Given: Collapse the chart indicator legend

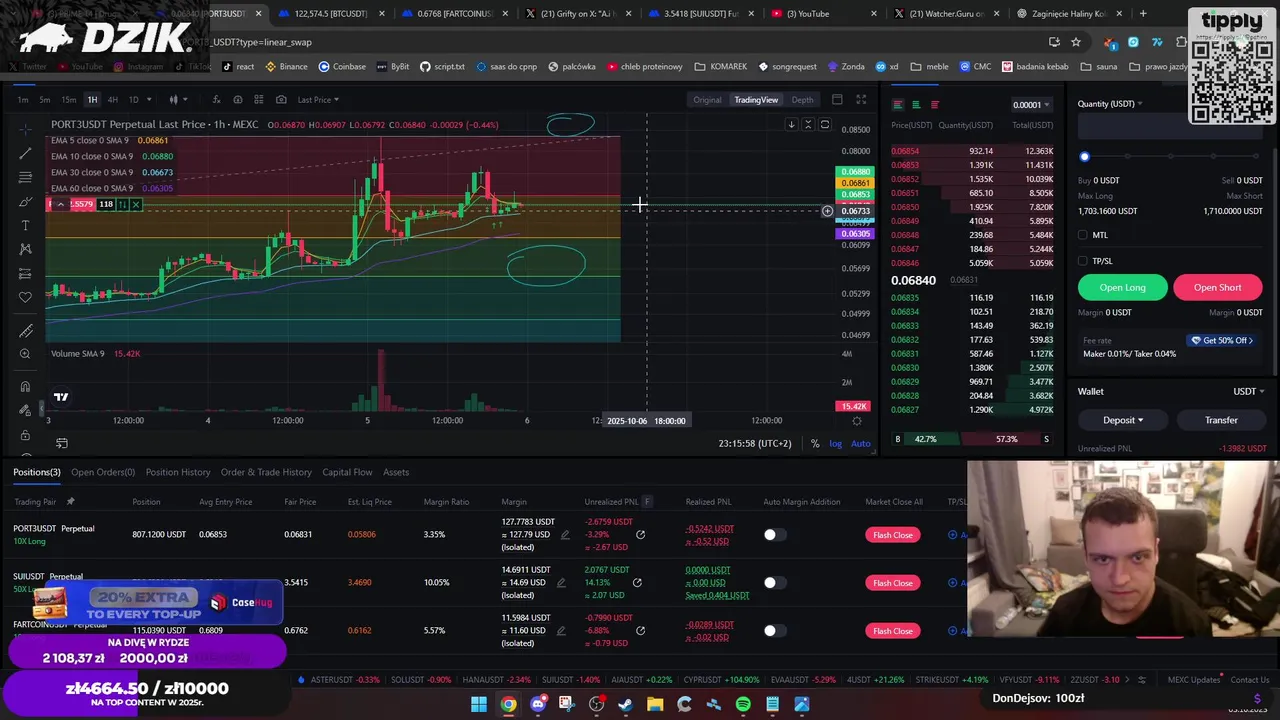Looking at the screenshot, I should pos(60,204).
